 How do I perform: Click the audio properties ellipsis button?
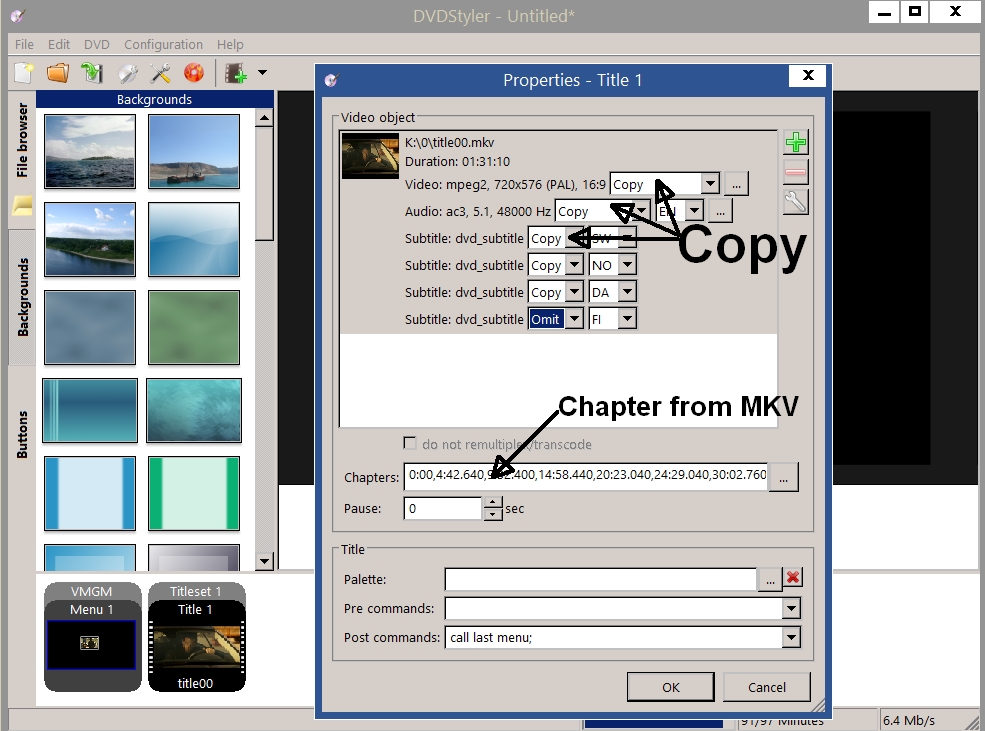(721, 212)
